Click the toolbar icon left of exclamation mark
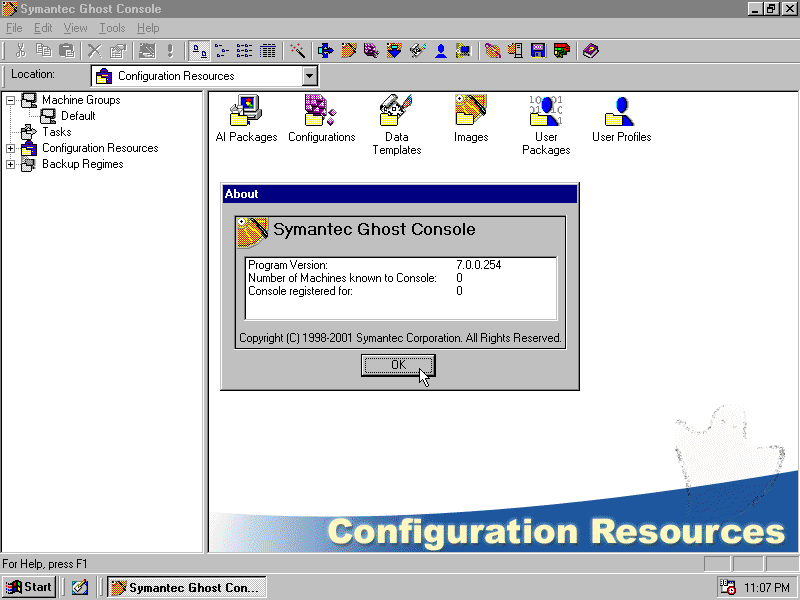Image resolution: width=800 pixels, height=600 pixels. click(x=147, y=51)
